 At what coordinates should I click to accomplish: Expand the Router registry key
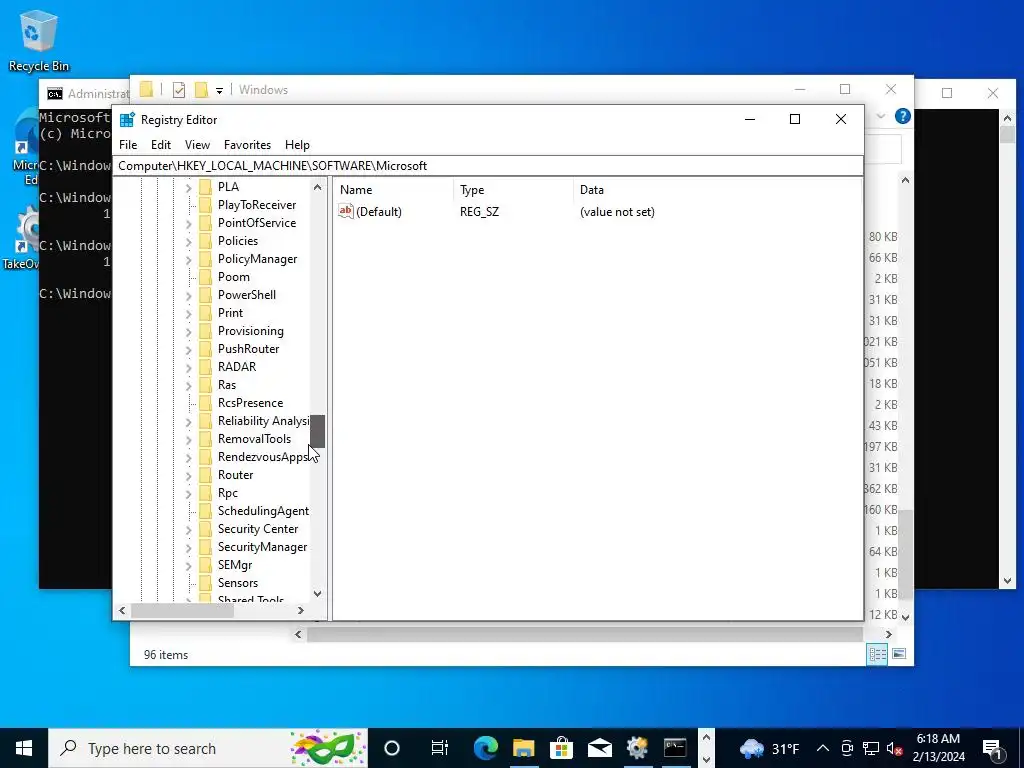coord(188,475)
